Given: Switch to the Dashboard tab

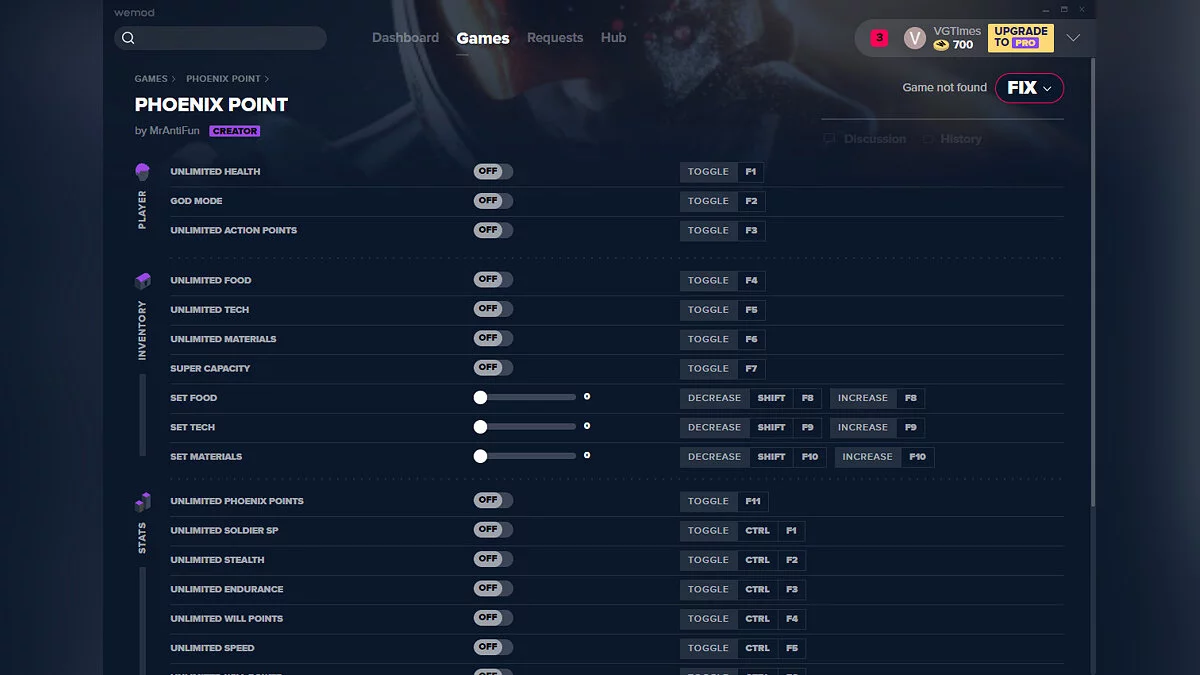Looking at the screenshot, I should (405, 38).
